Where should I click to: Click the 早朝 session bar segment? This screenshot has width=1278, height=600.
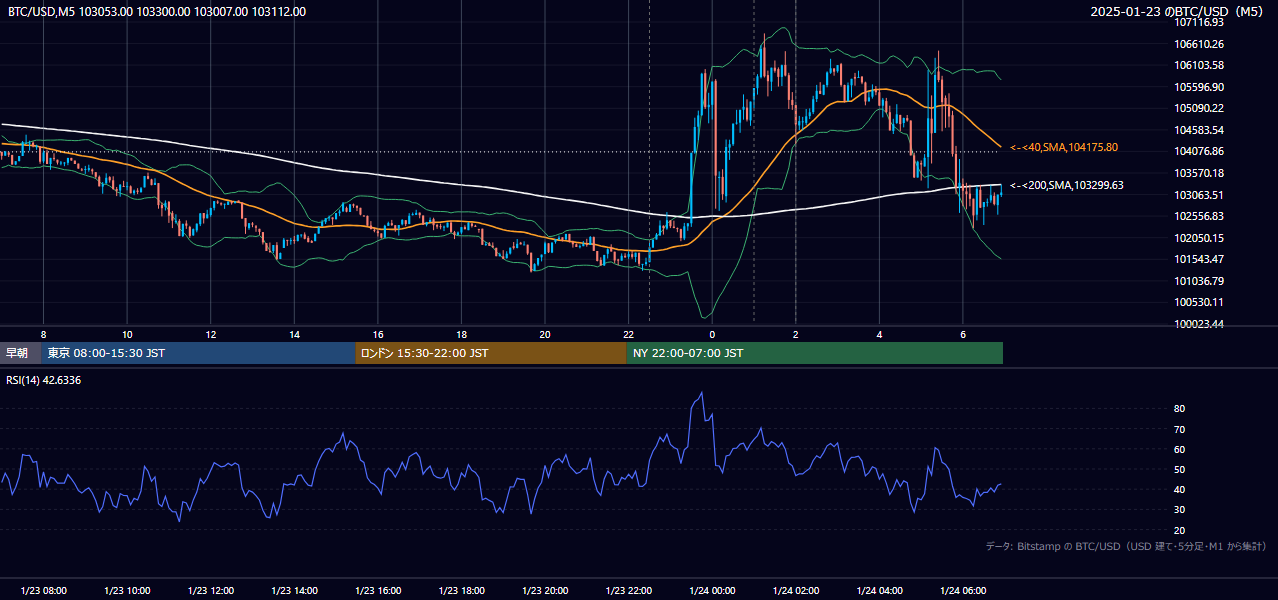[x=20, y=353]
